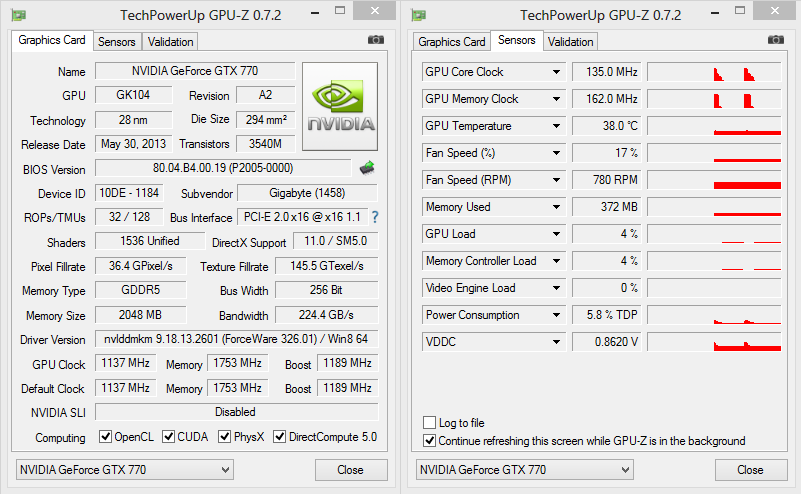The image size is (801, 494).
Task: Open the Fan Speed (RPM) sensor dropdown
Action: [556, 180]
